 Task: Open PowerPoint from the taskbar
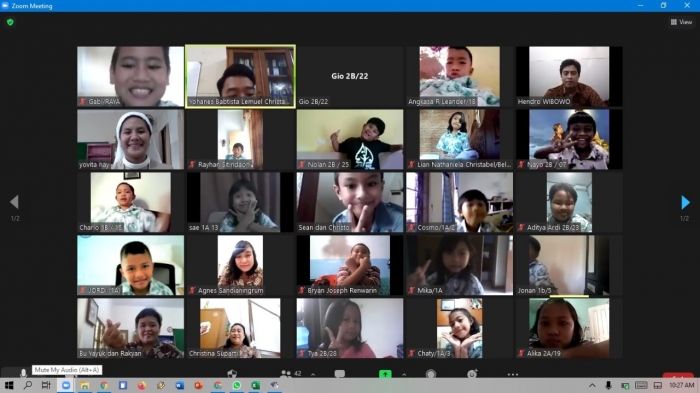pyautogui.click(x=199, y=385)
